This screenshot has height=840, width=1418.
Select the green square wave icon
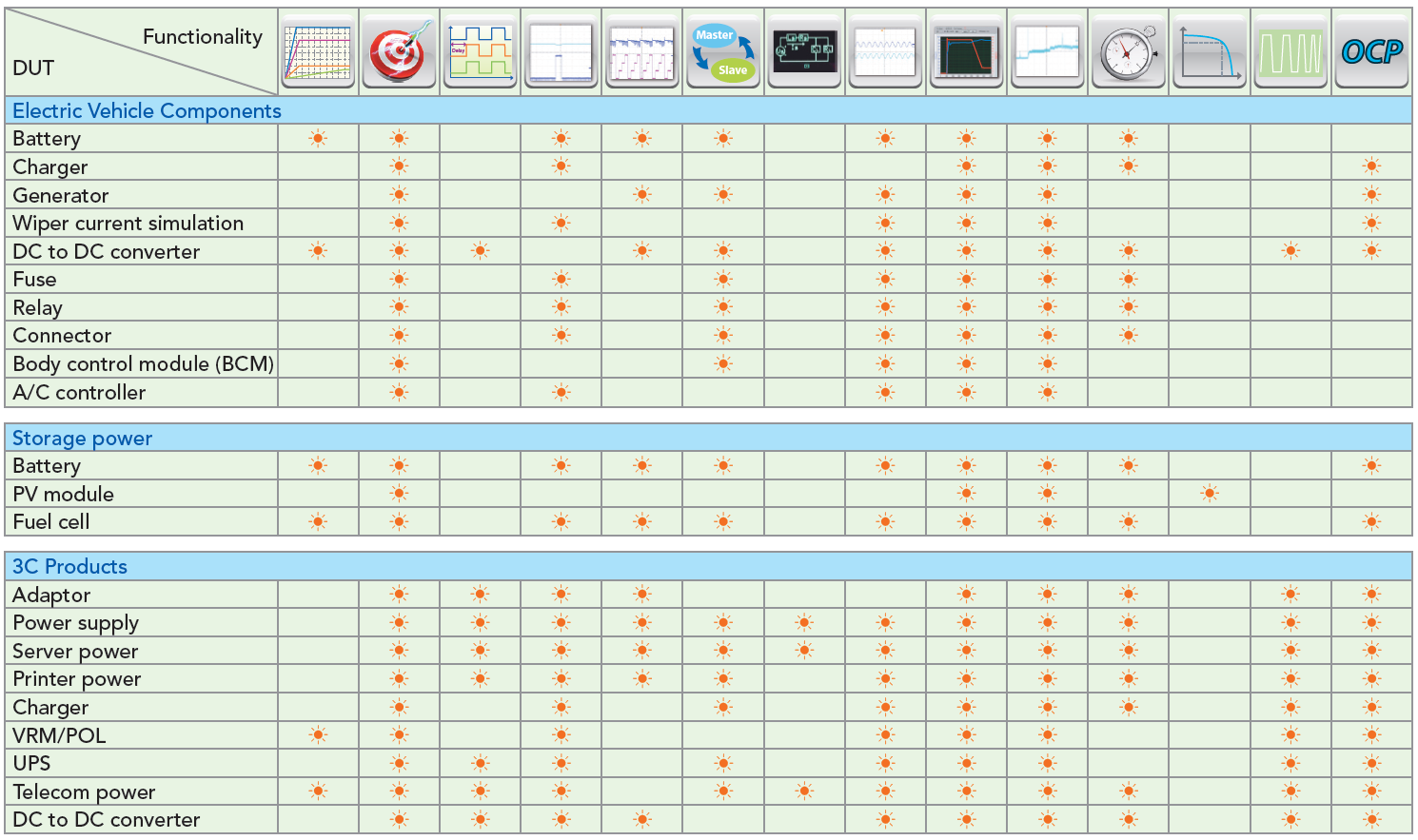1290,52
